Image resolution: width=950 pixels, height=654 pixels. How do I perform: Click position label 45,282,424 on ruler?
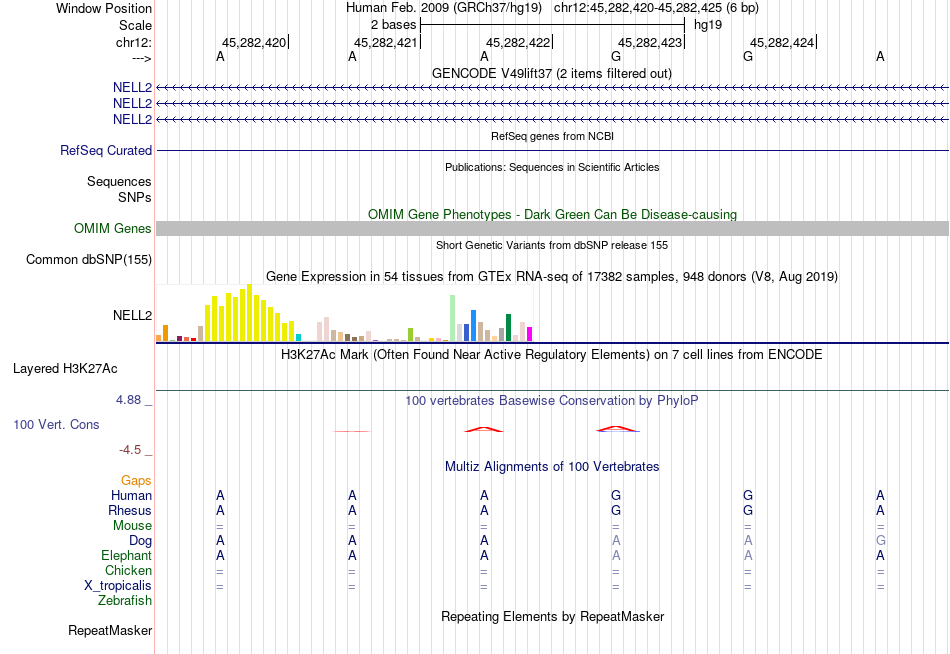point(782,42)
